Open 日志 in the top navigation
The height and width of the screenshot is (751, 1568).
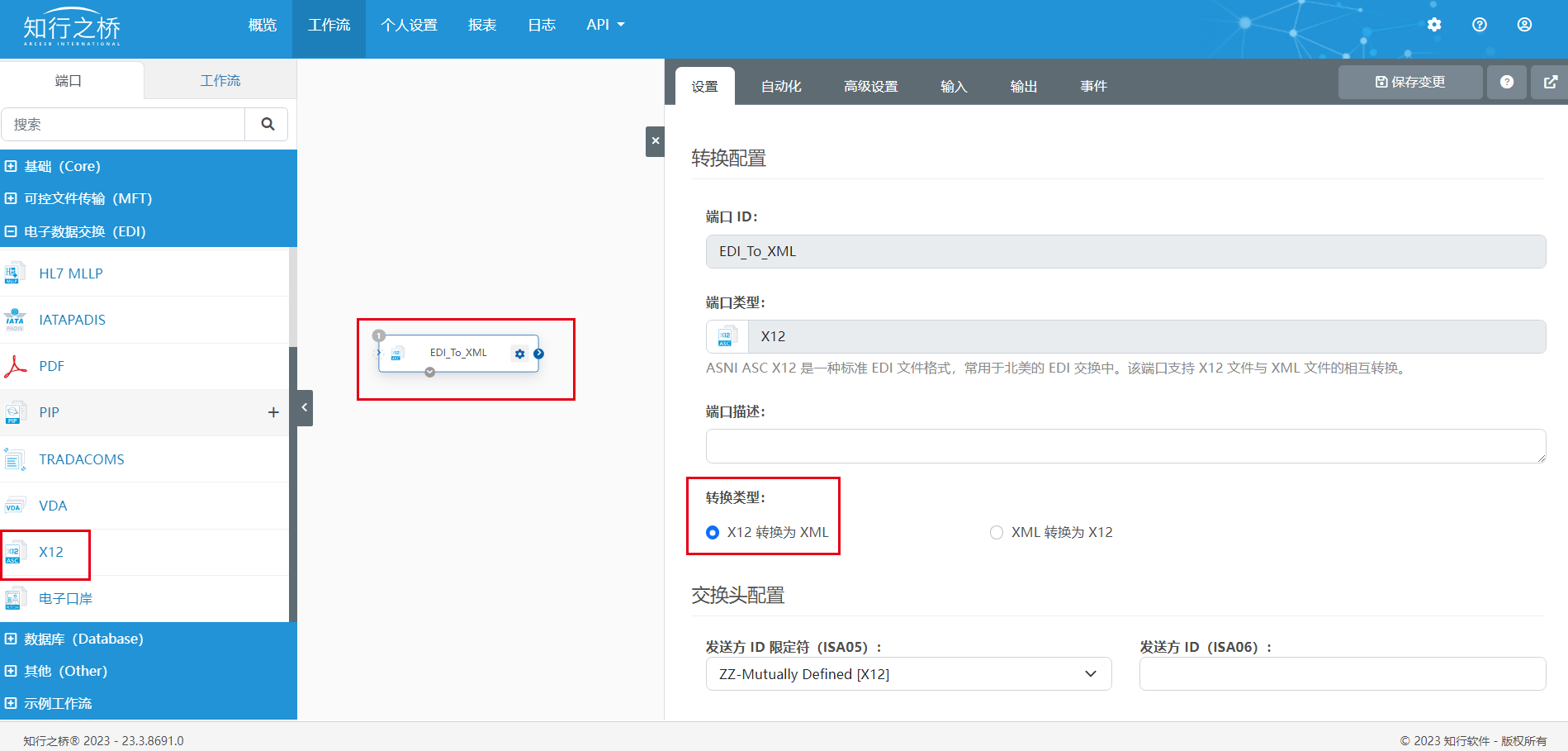pos(542,25)
